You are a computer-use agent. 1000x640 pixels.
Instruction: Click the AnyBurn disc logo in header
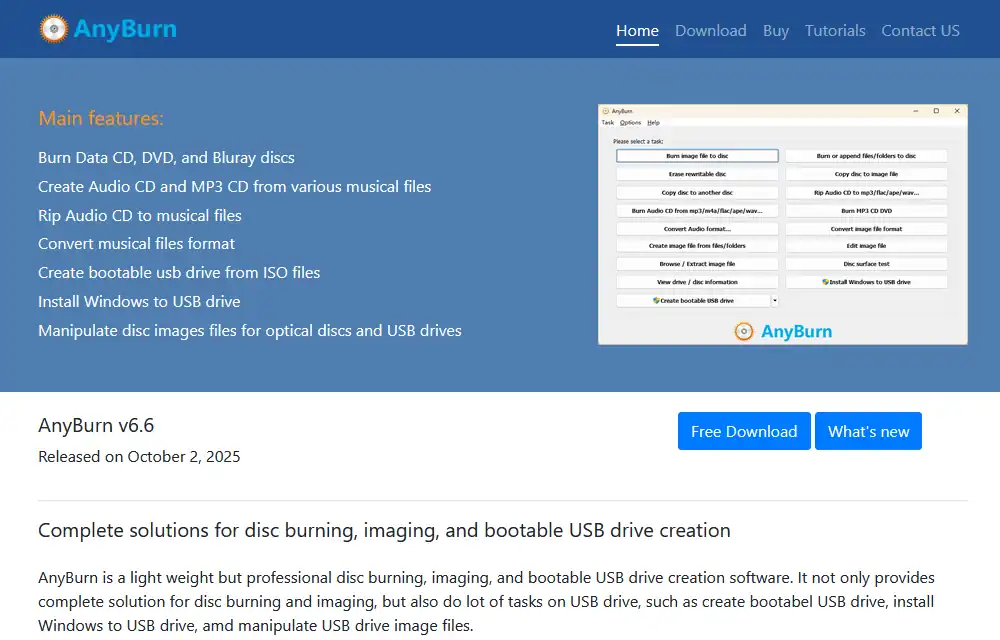pos(53,30)
